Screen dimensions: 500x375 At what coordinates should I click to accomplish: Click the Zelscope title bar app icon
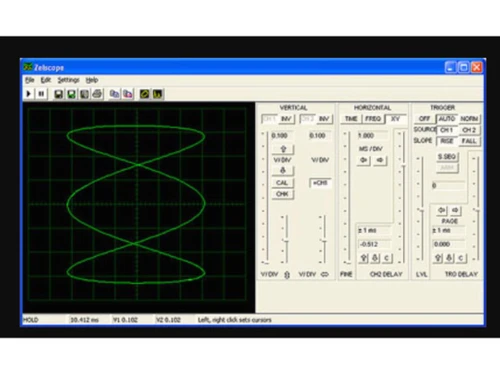click(28, 68)
